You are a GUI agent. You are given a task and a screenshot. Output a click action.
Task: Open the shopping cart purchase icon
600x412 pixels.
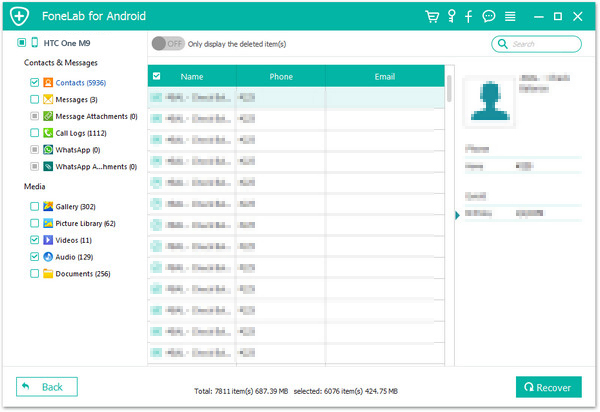[x=432, y=16]
